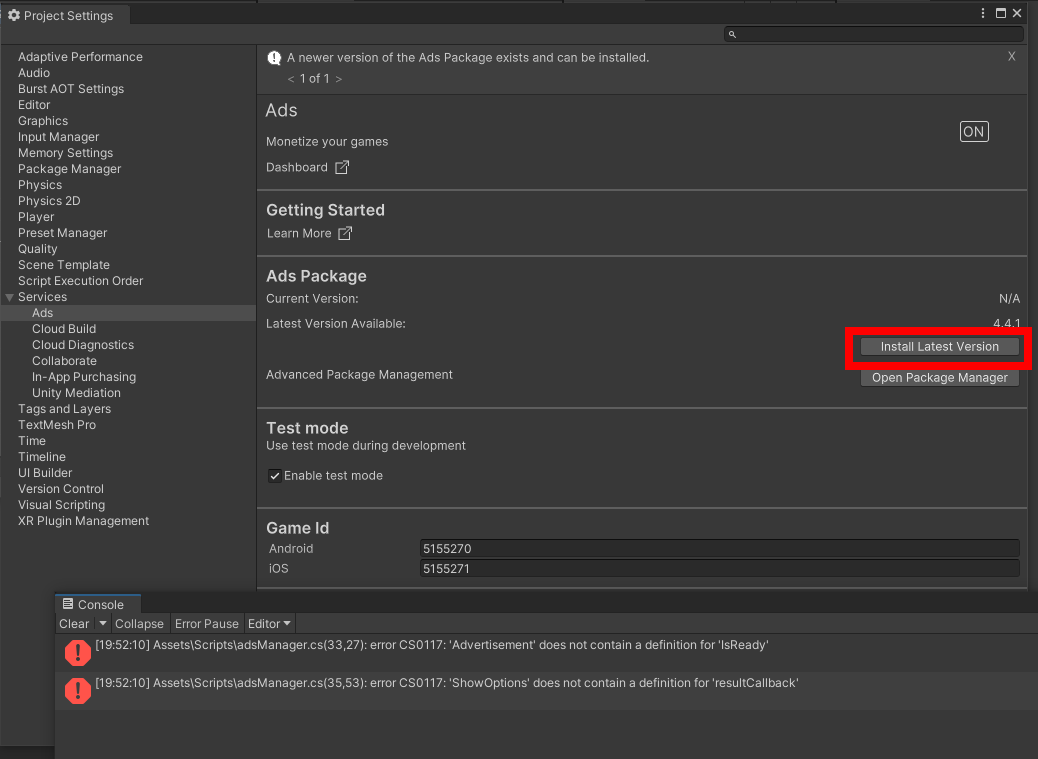This screenshot has height=759, width=1038.
Task: Select Visual Scripting settings
Action: 62,505
